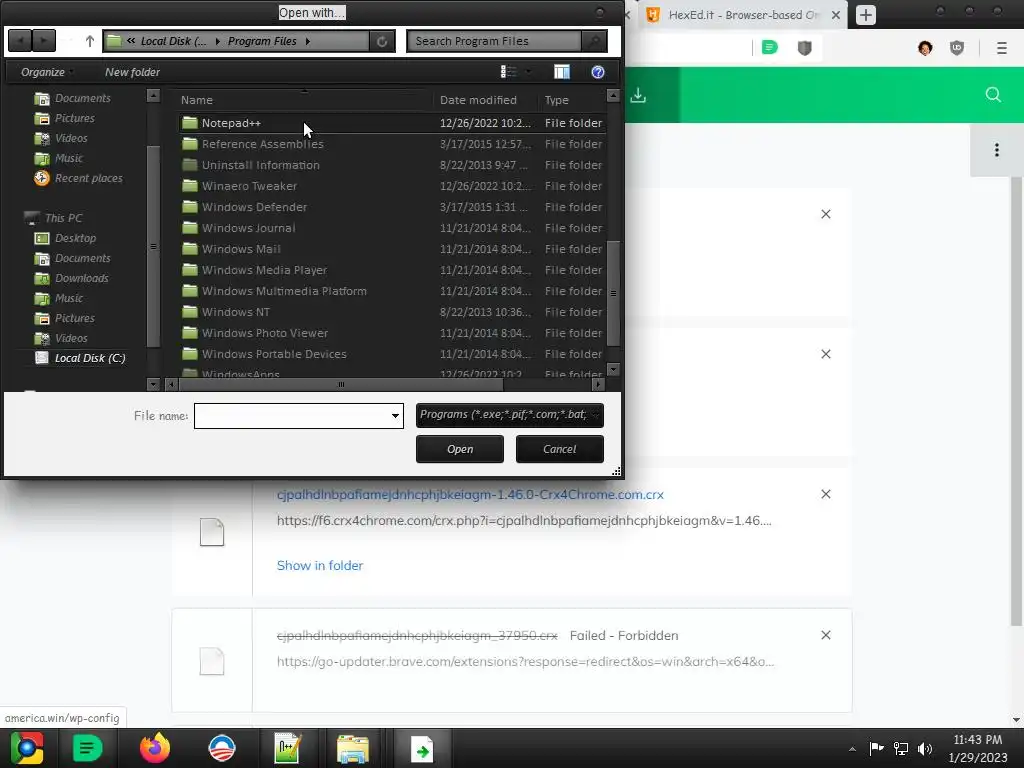Select the Winaero Tweaker folder

(x=392, y=185)
